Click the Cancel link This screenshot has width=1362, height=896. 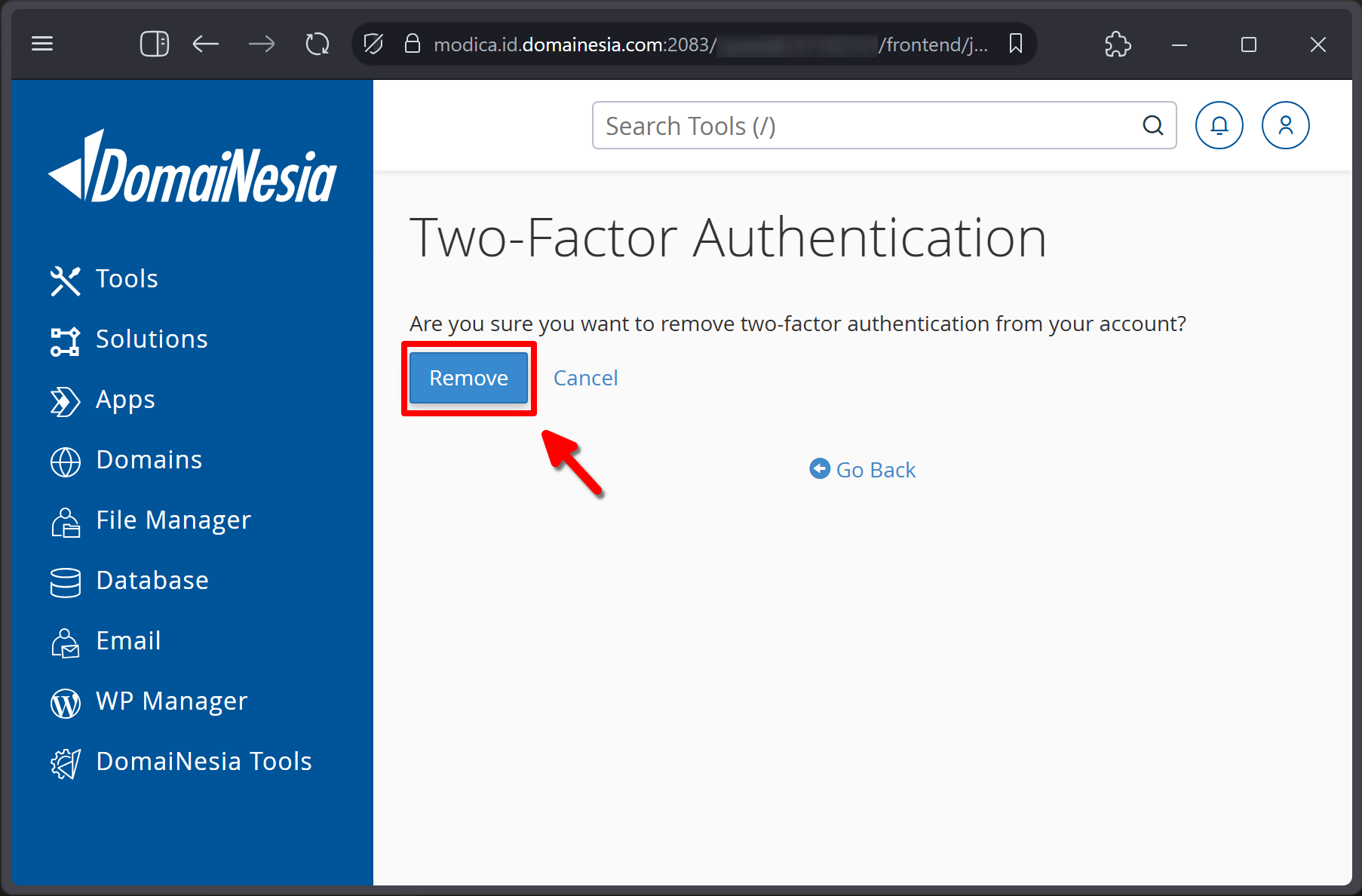point(585,378)
